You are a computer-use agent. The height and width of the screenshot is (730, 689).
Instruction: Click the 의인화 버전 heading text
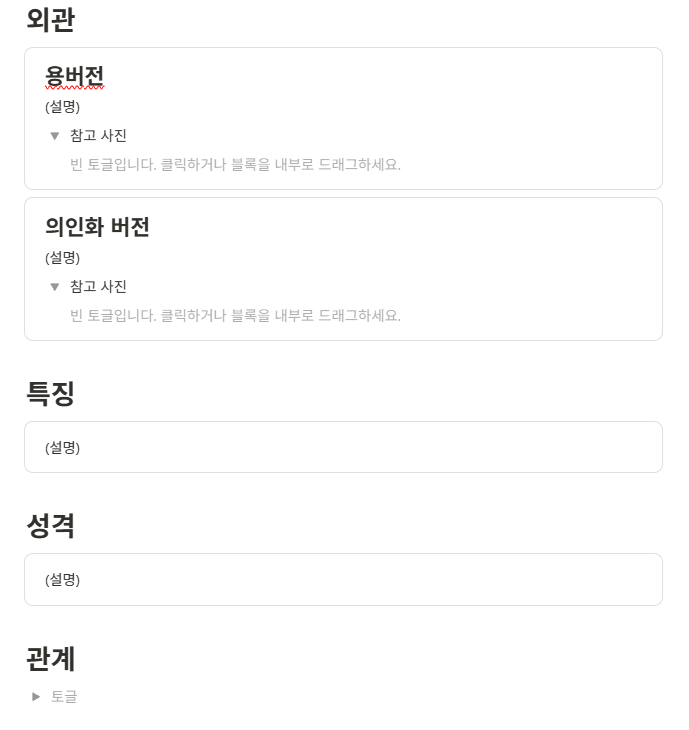coord(97,227)
